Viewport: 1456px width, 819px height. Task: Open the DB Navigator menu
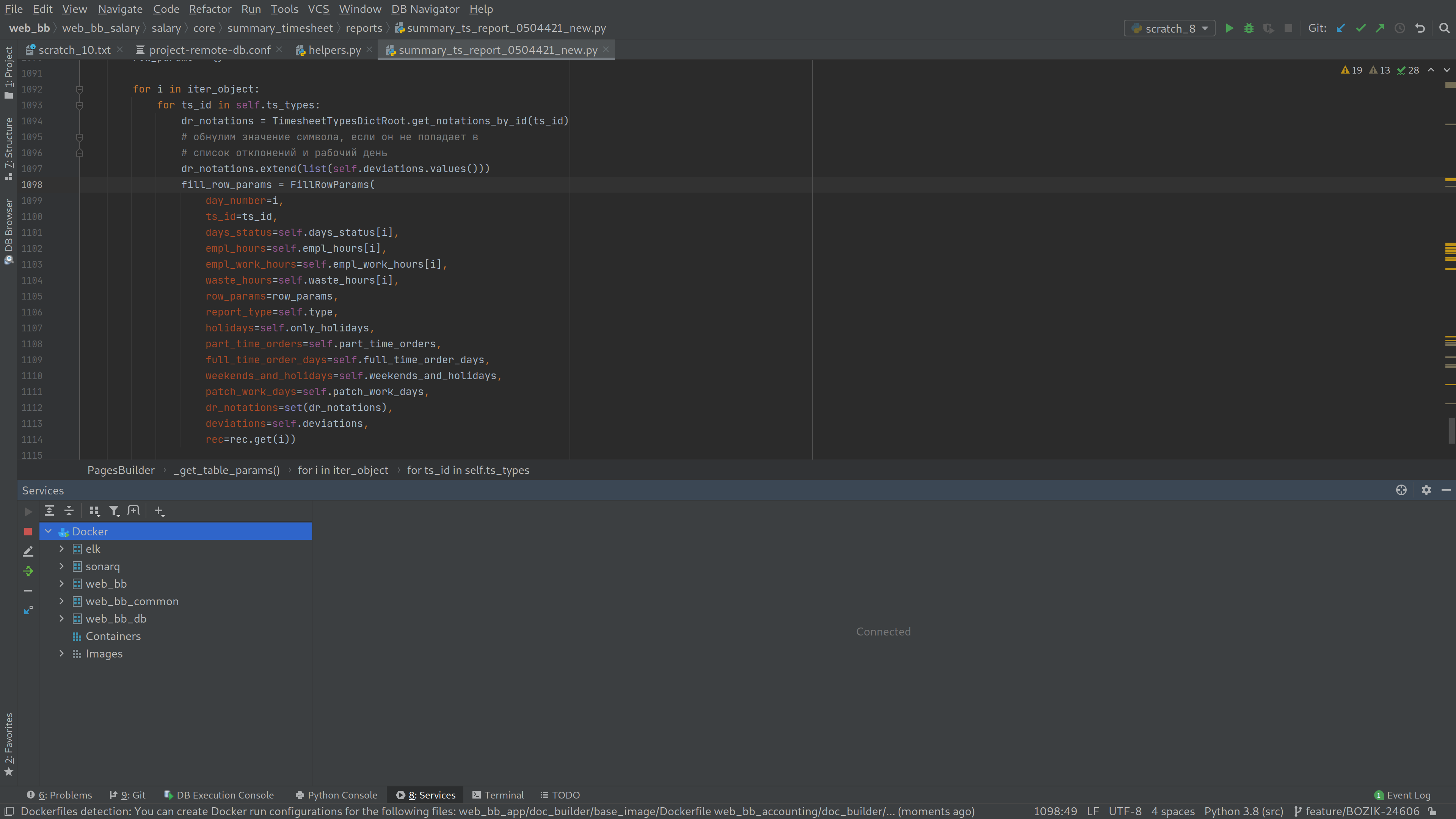pos(425,9)
